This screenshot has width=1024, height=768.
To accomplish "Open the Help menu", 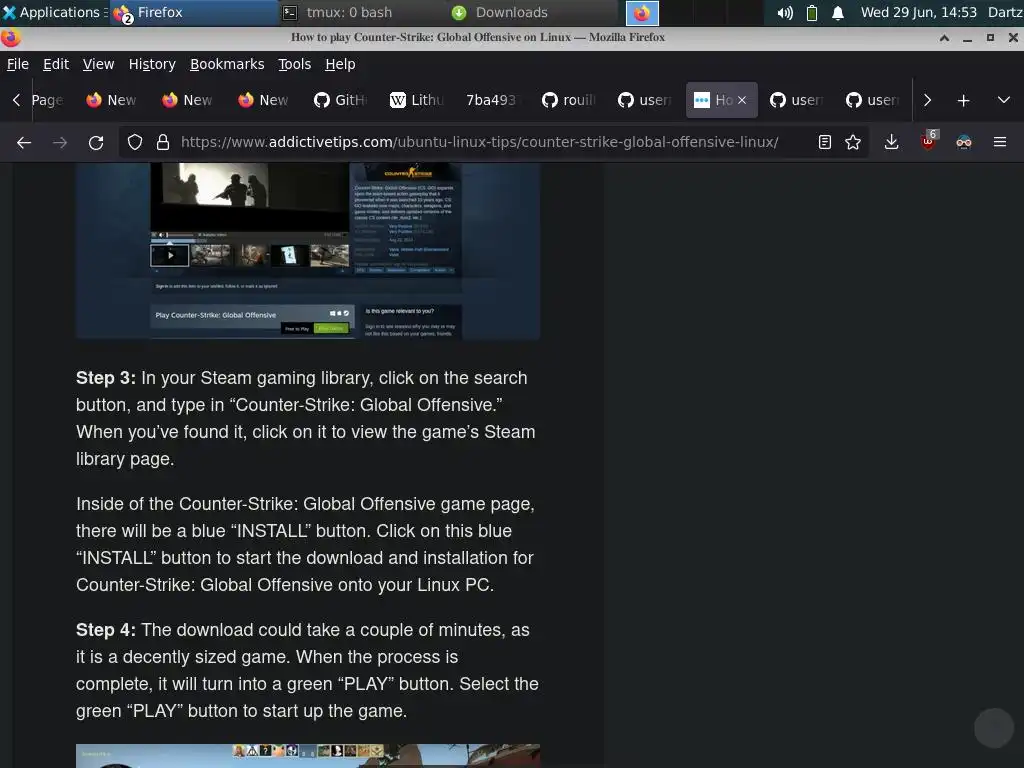I will (340, 64).
